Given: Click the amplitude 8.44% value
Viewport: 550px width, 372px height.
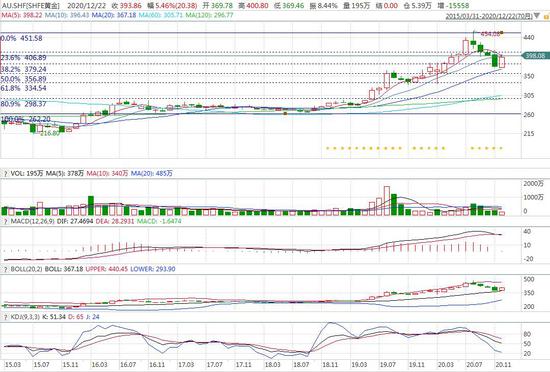Looking at the screenshot, I should (x=328, y=6).
